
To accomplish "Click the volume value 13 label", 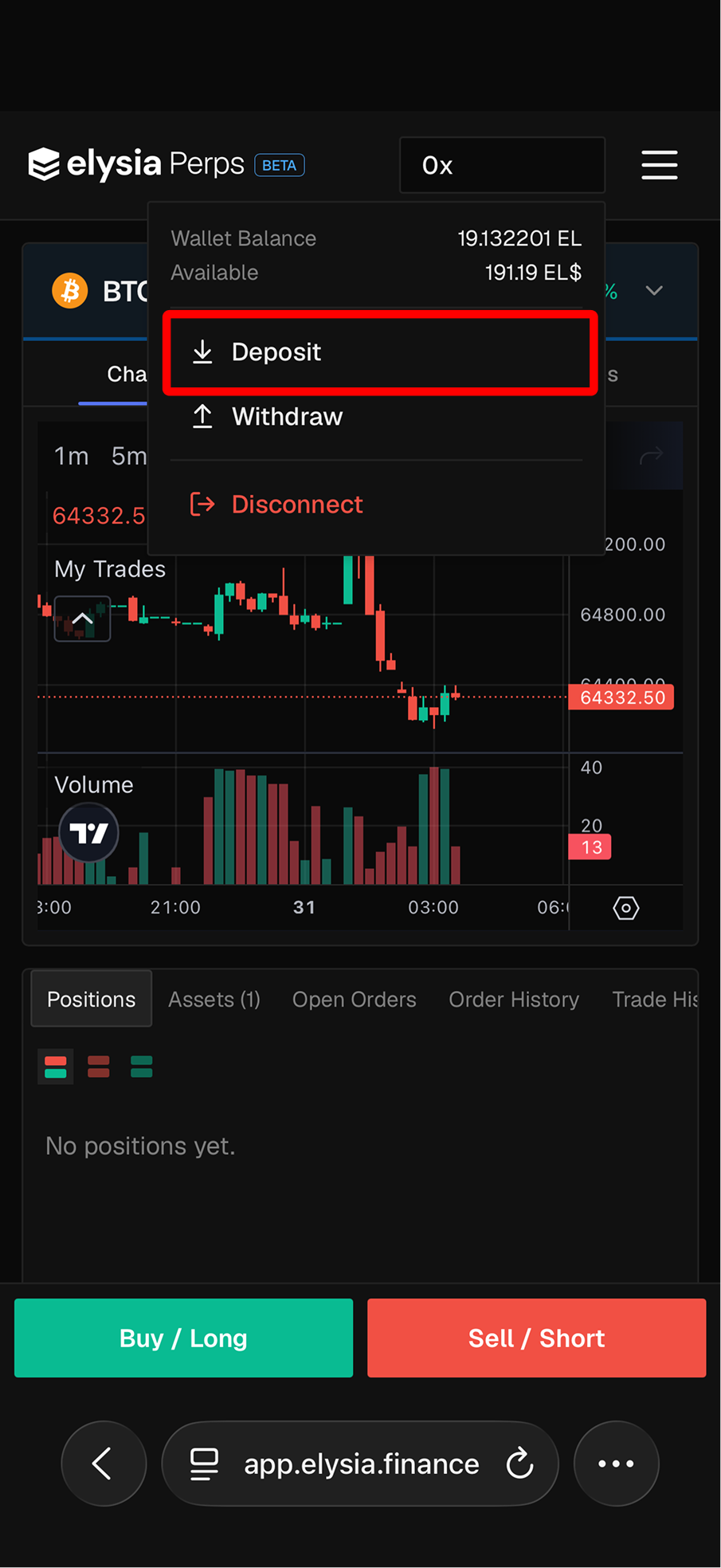I will pos(590,847).
